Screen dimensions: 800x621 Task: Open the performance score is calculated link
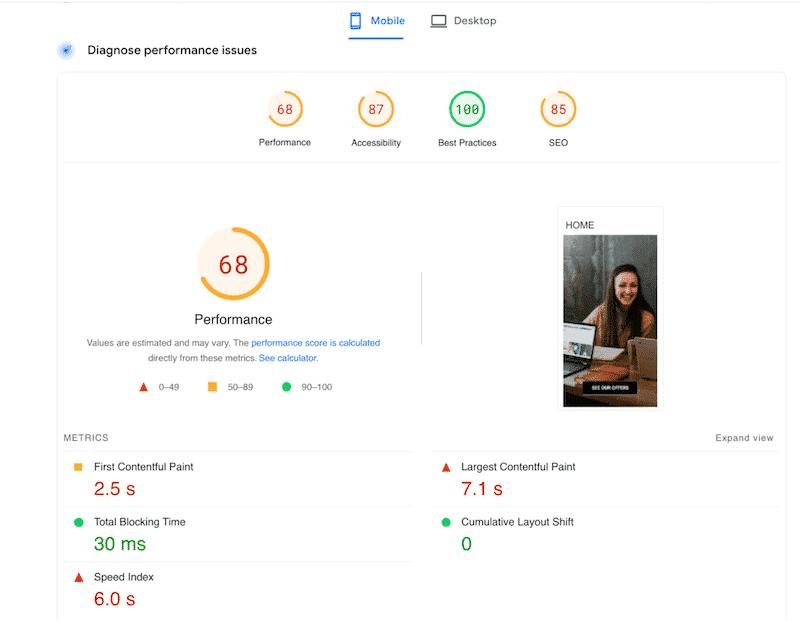(x=316, y=342)
